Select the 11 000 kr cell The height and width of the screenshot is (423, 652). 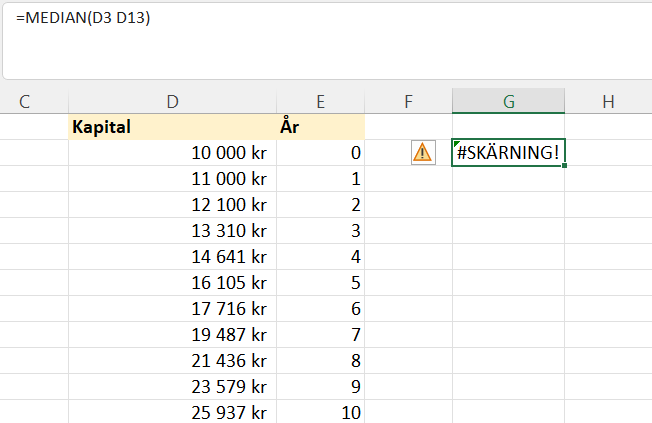tap(173, 179)
